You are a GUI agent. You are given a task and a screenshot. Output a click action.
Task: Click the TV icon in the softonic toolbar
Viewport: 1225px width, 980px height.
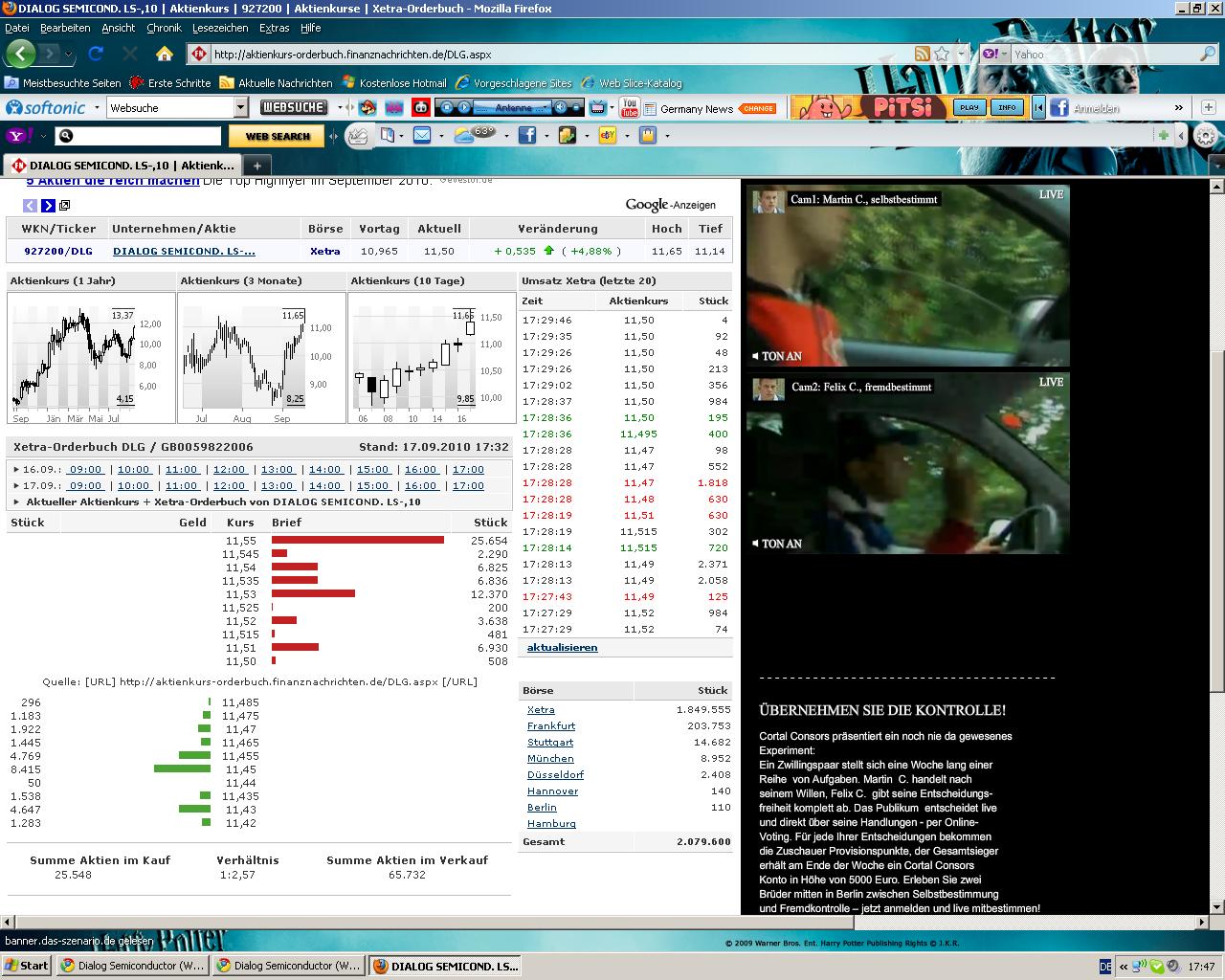click(597, 108)
